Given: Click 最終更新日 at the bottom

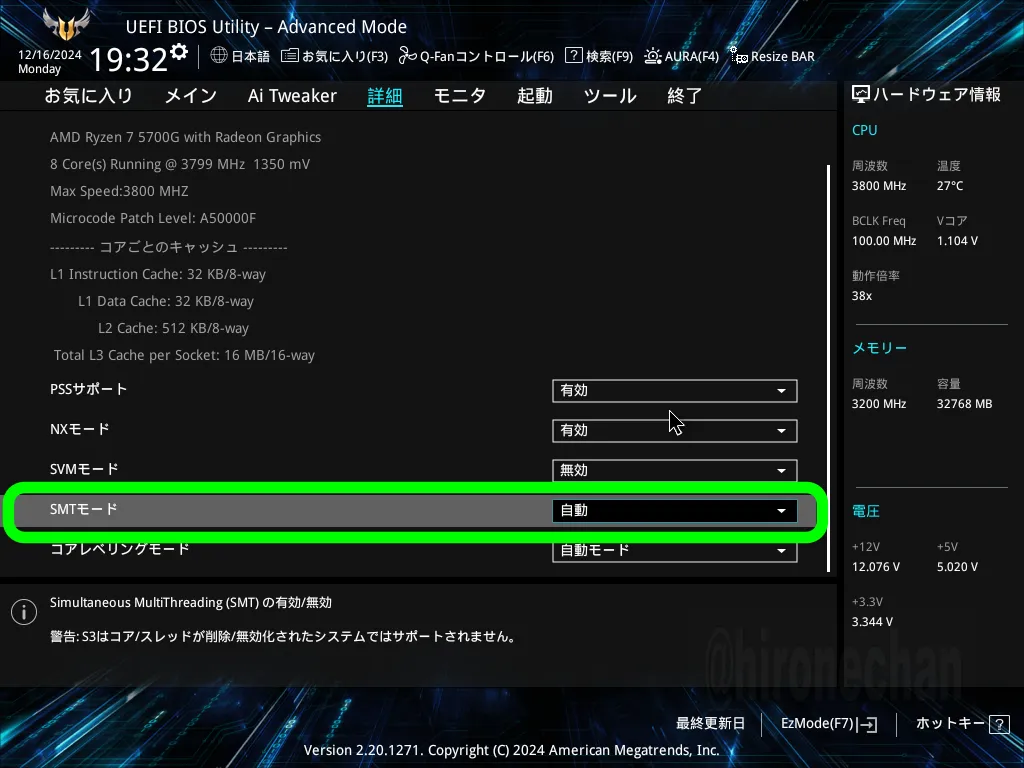Looking at the screenshot, I should (x=711, y=724).
